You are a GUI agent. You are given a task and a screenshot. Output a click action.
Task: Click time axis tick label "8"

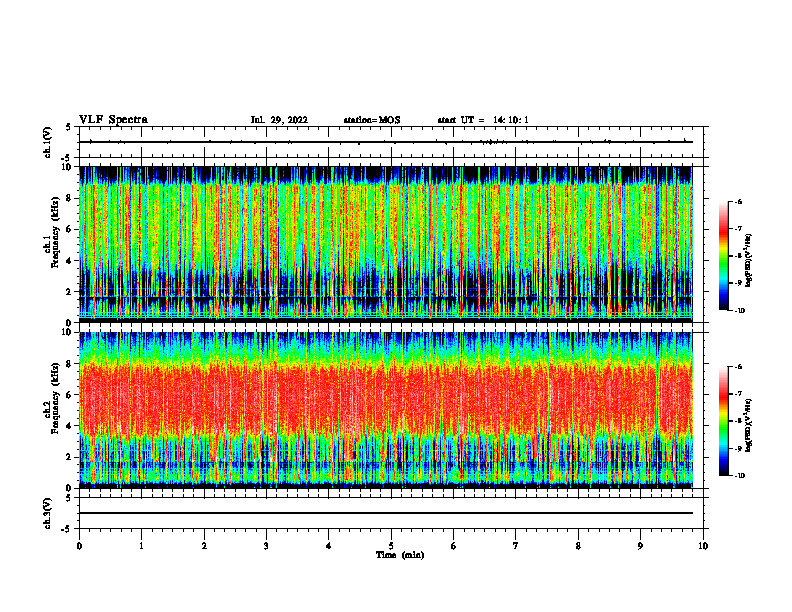point(578,546)
